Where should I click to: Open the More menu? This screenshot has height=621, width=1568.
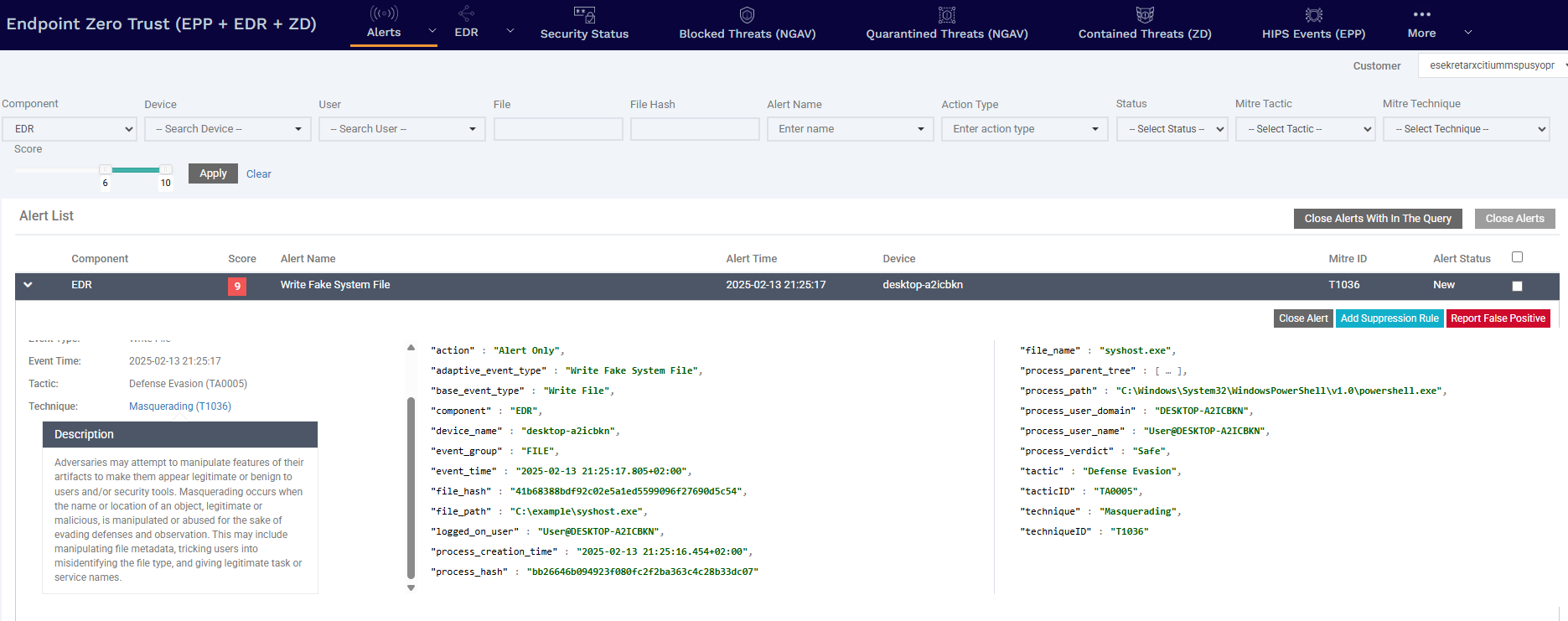pos(1421,34)
